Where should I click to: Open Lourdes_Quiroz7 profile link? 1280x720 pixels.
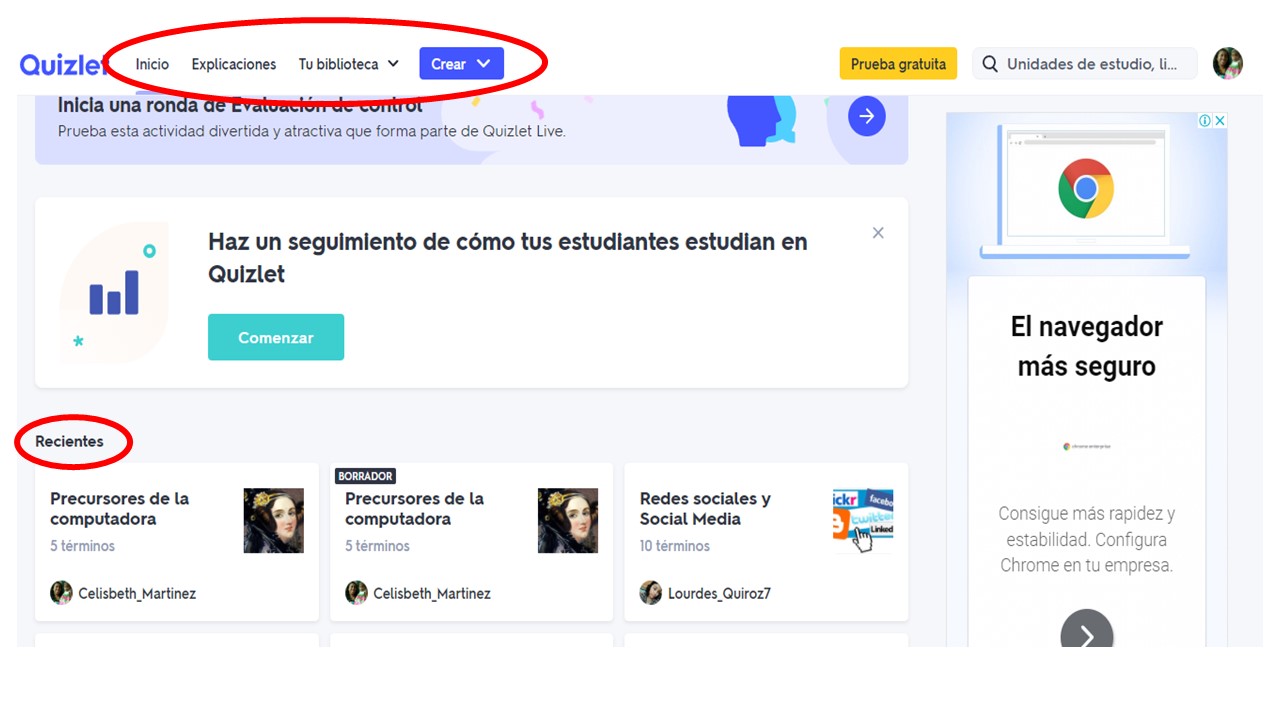(x=719, y=593)
